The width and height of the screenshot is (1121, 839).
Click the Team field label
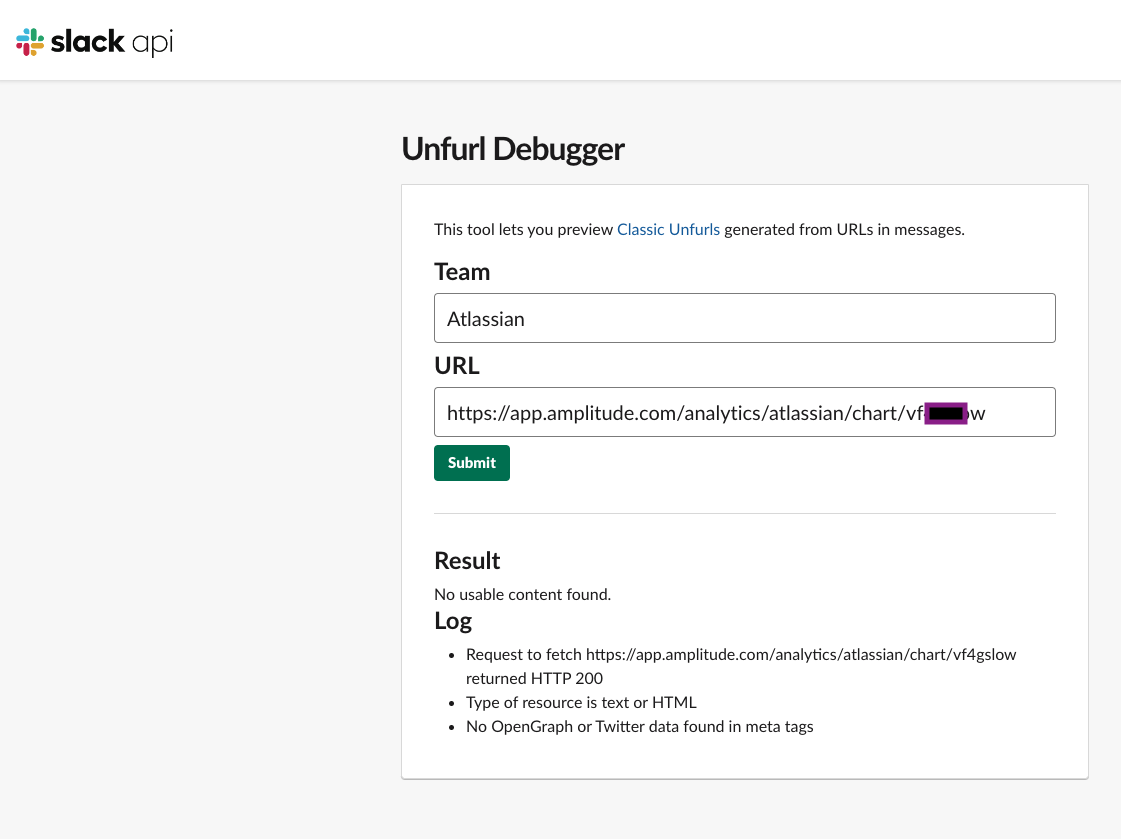[462, 272]
